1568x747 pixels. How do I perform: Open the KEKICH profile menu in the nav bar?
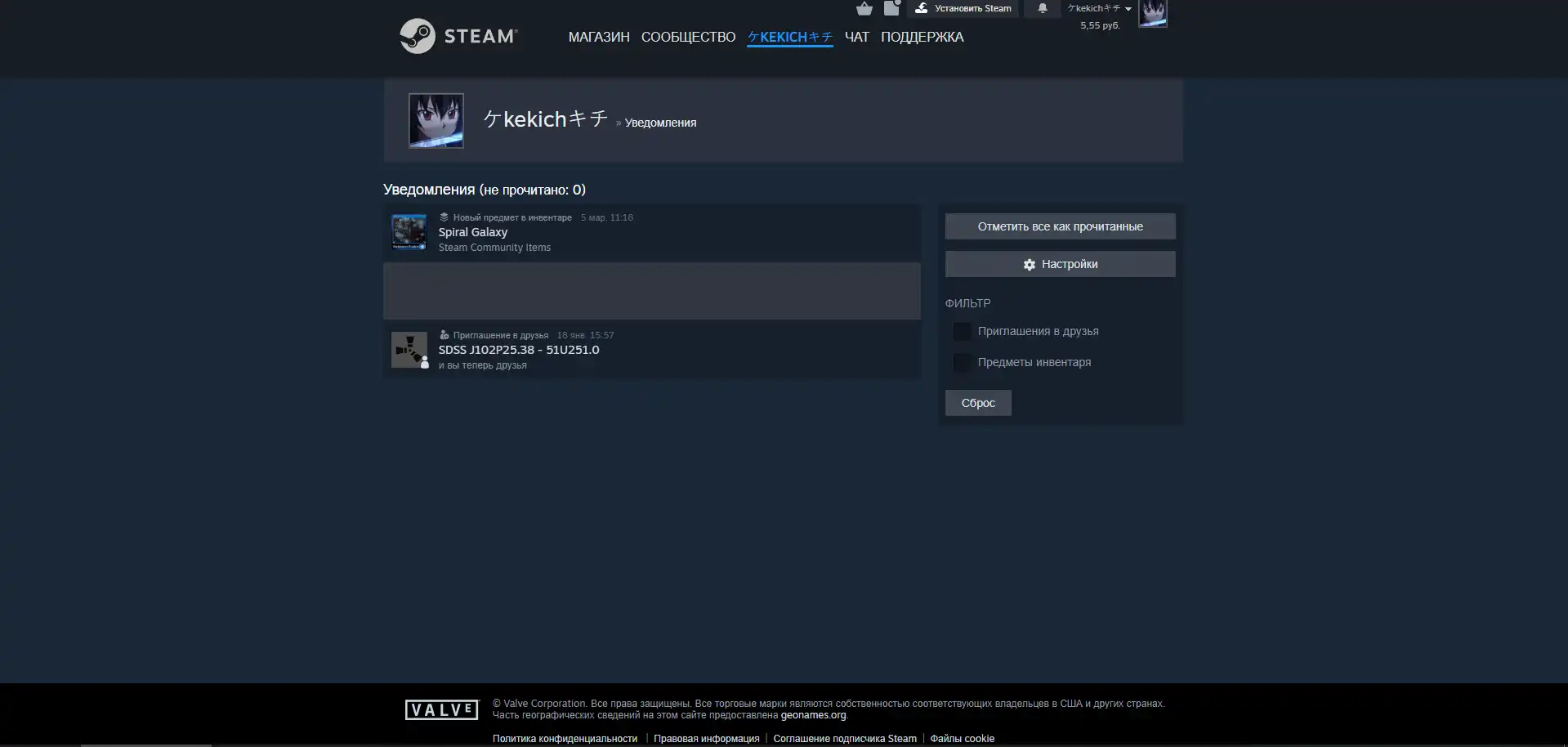click(x=790, y=37)
